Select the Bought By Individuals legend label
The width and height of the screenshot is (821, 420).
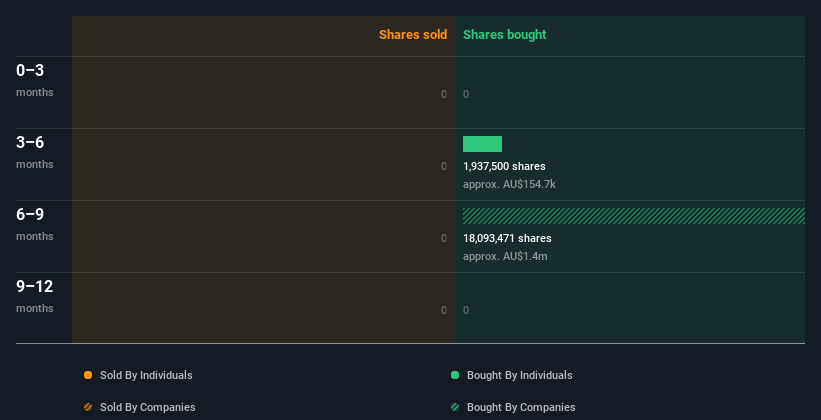click(519, 375)
